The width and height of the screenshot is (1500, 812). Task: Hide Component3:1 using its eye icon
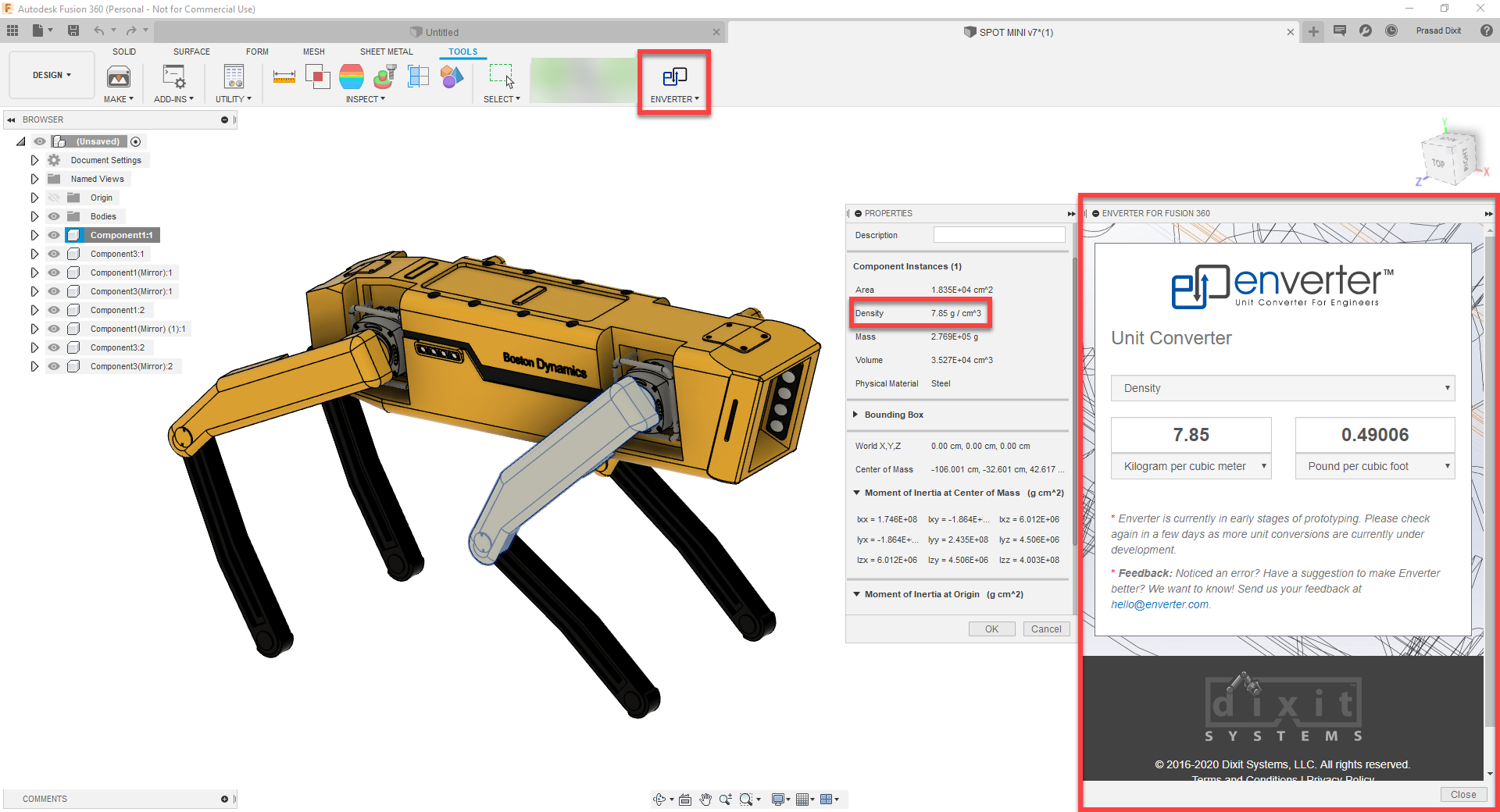tap(54, 254)
